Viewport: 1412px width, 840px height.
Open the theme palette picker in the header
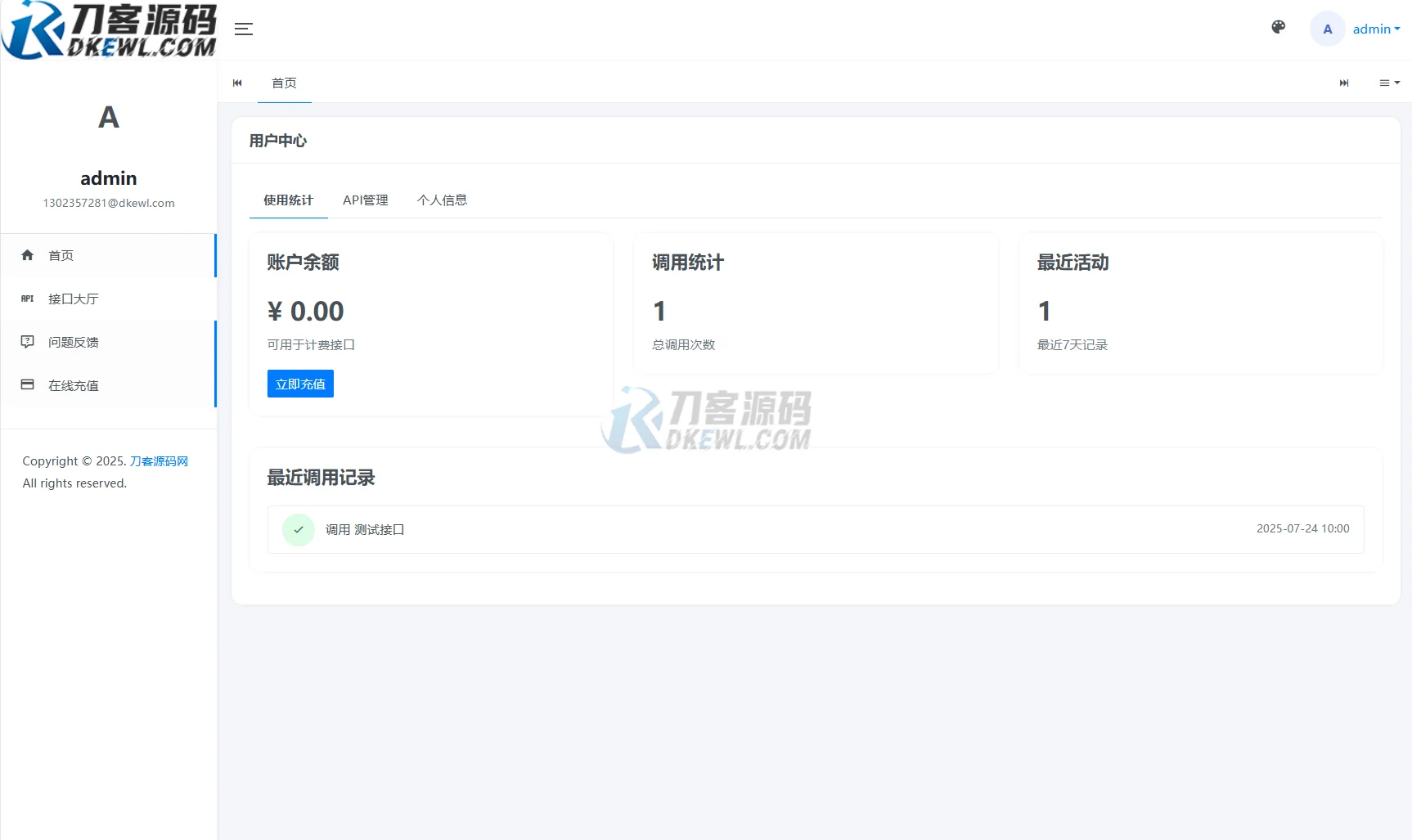click(1277, 27)
